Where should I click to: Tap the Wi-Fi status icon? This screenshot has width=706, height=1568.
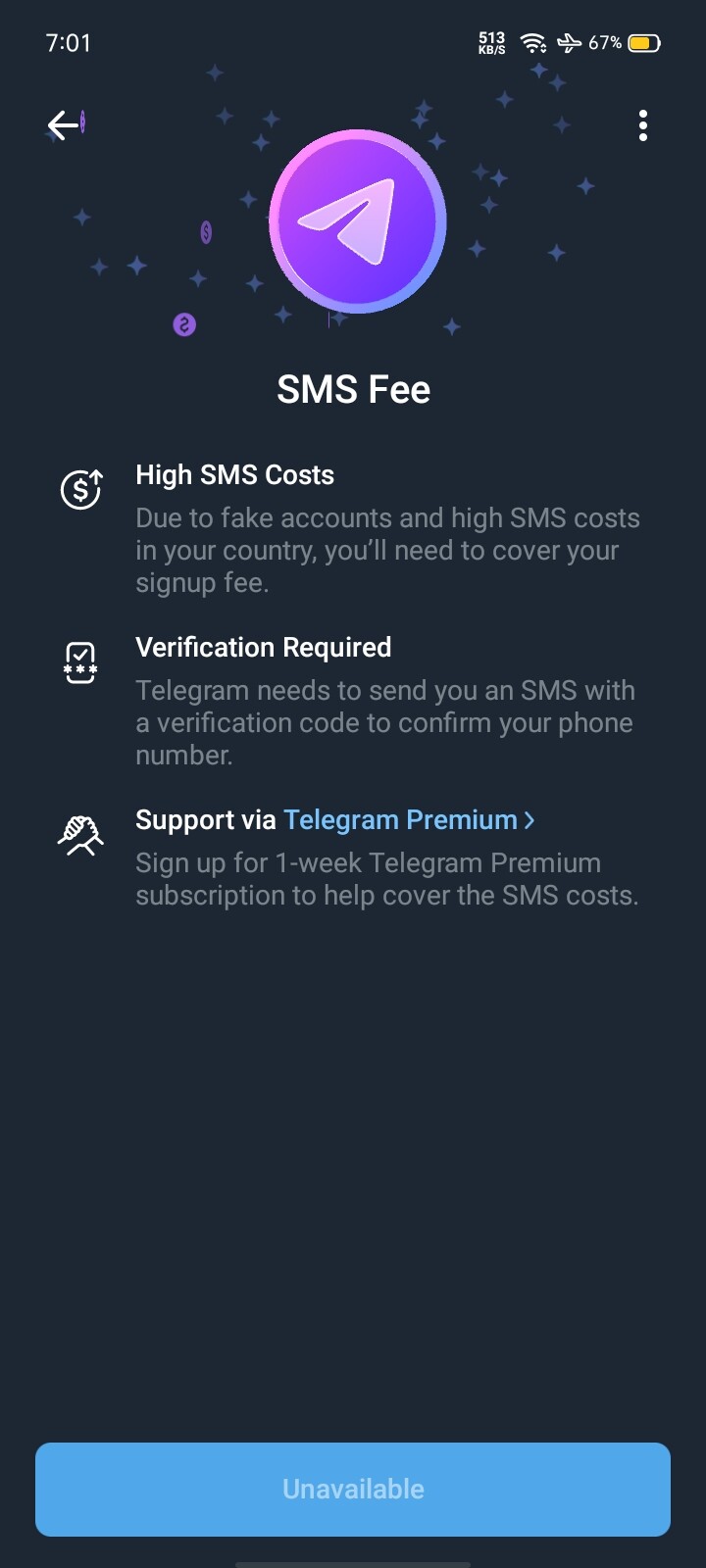(x=532, y=43)
